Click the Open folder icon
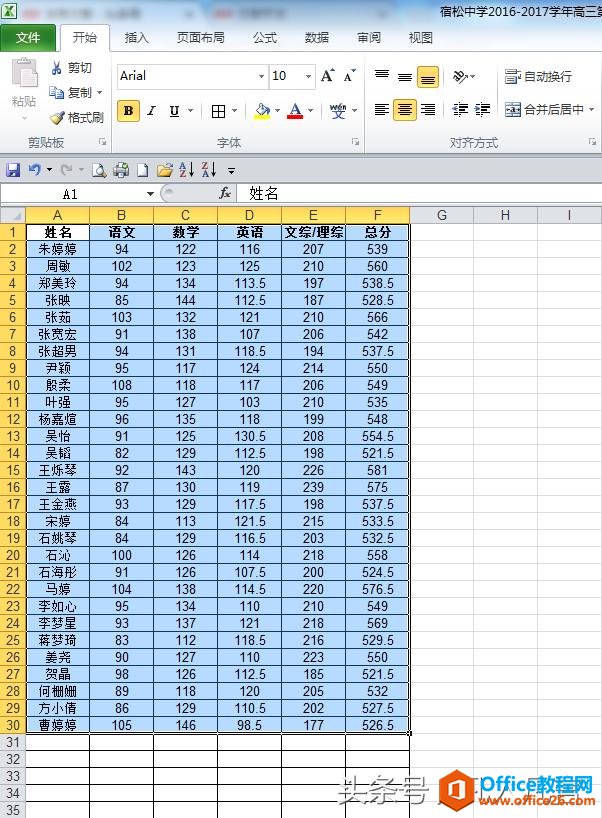Viewport: 602px width, 818px height. click(x=164, y=170)
